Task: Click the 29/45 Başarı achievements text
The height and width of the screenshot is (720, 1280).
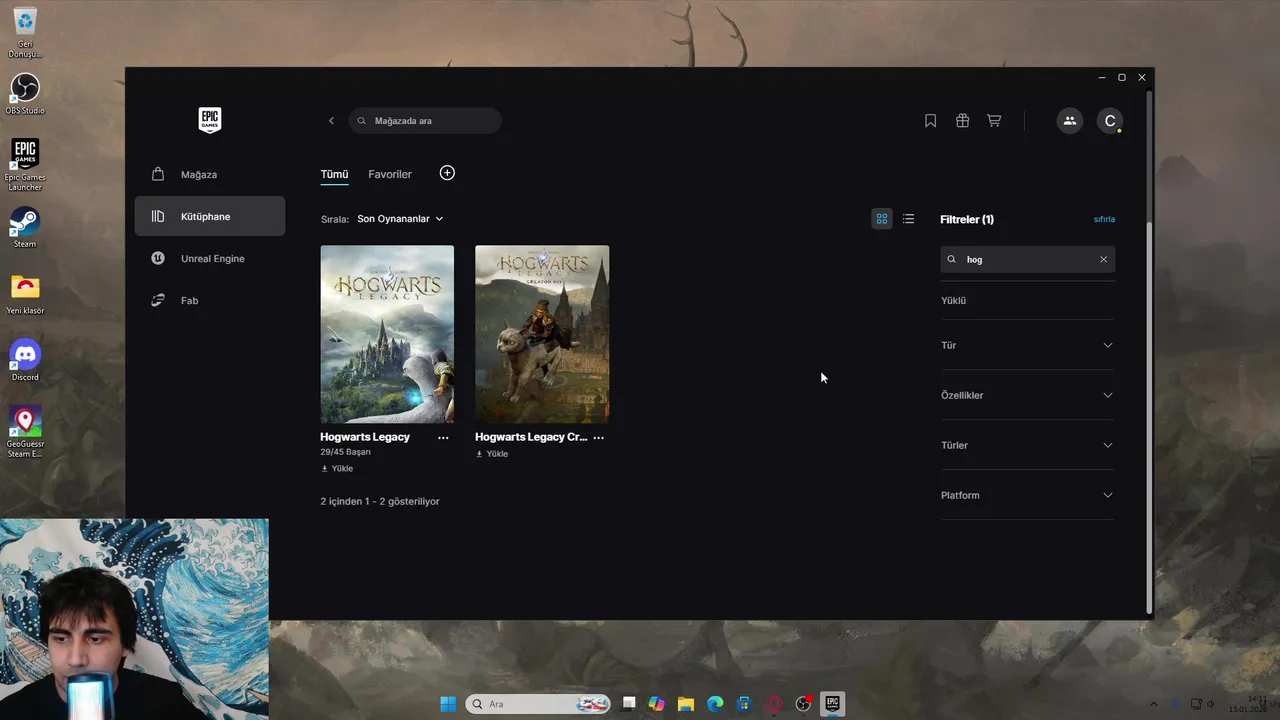Action: coord(345,452)
